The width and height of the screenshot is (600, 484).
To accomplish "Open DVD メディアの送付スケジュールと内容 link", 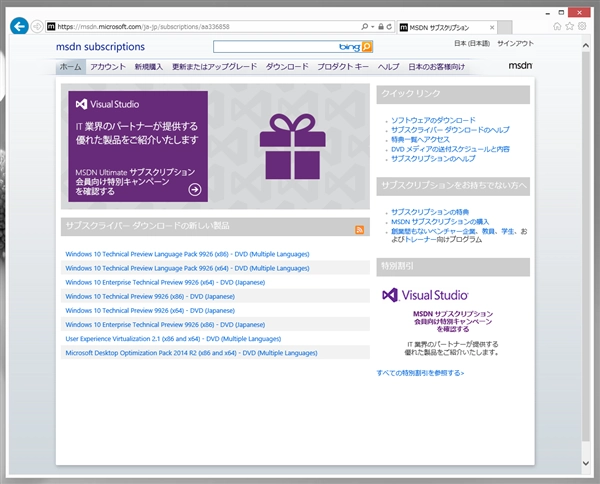I will [x=450, y=149].
